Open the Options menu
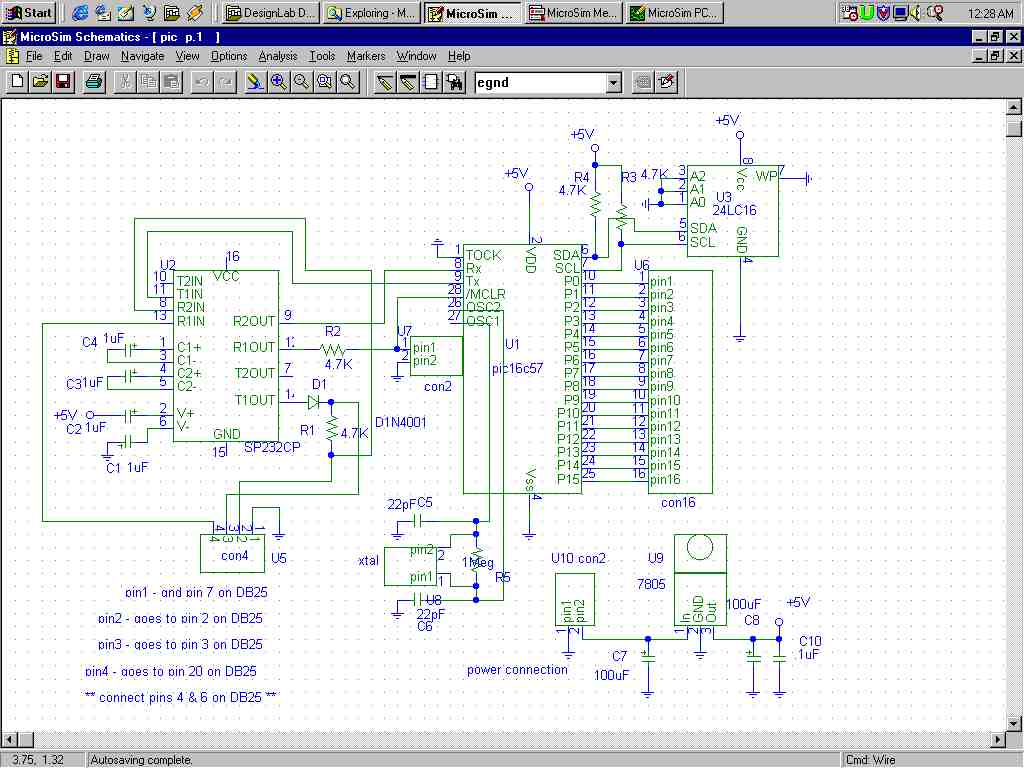1024x768 pixels. [229, 56]
